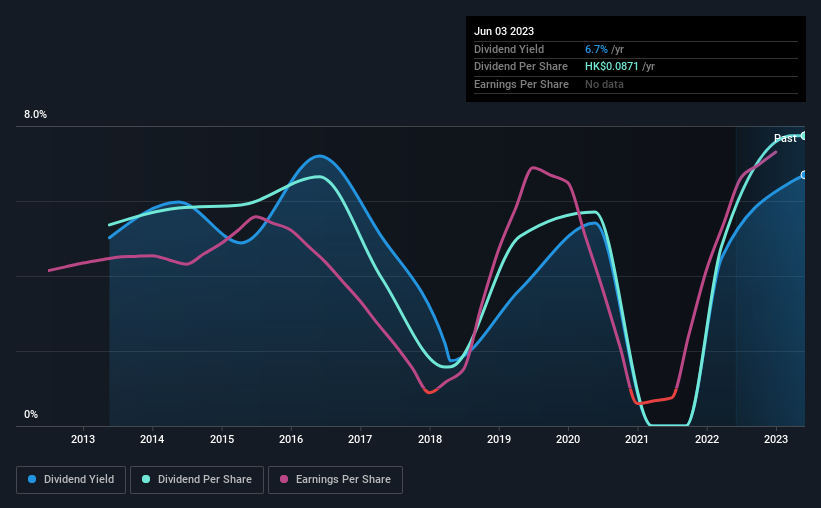Screen dimensions: 821x508
Task: Click the No data earnings value
Action: (x=604, y=84)
